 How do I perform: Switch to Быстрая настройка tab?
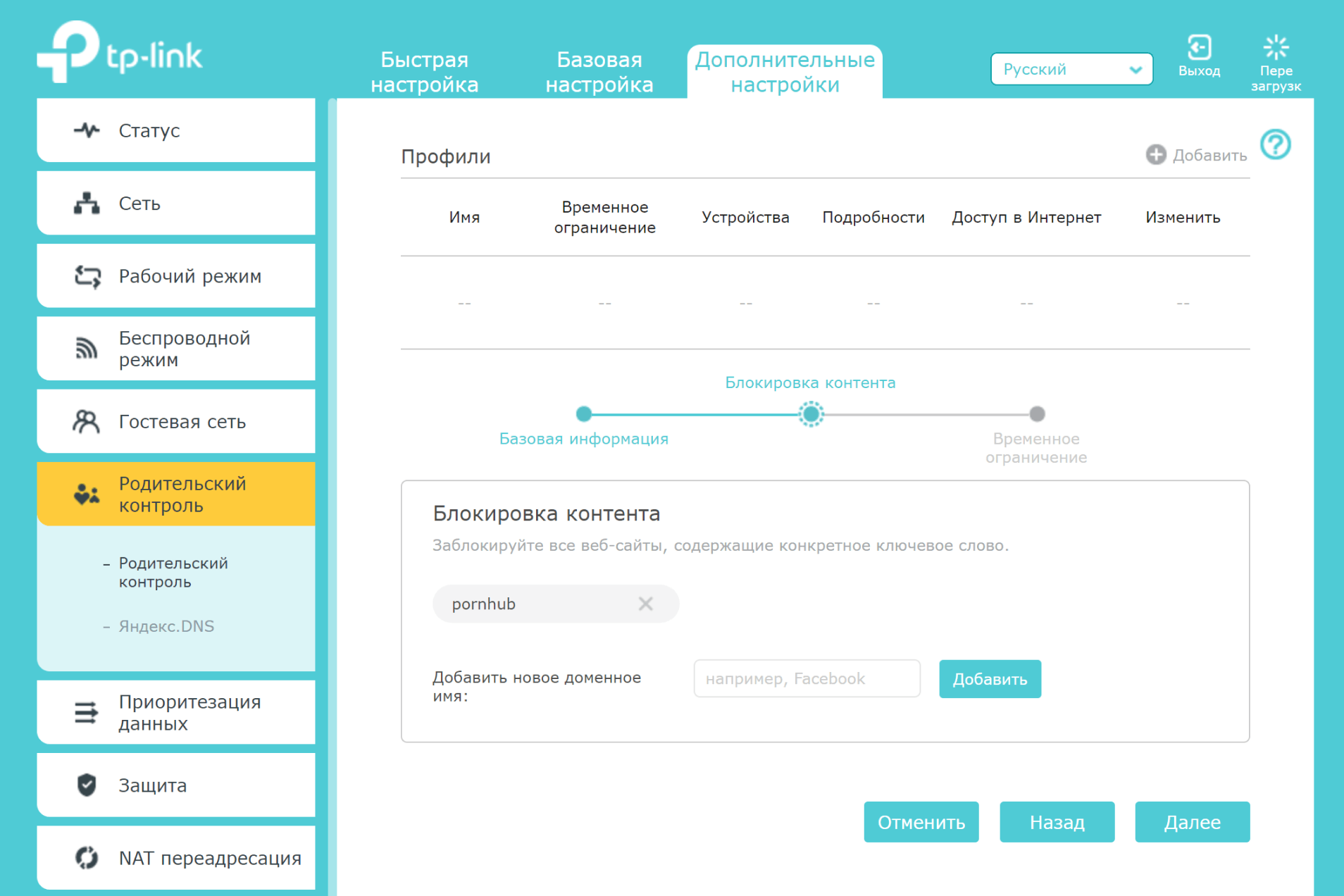(424, 72)
